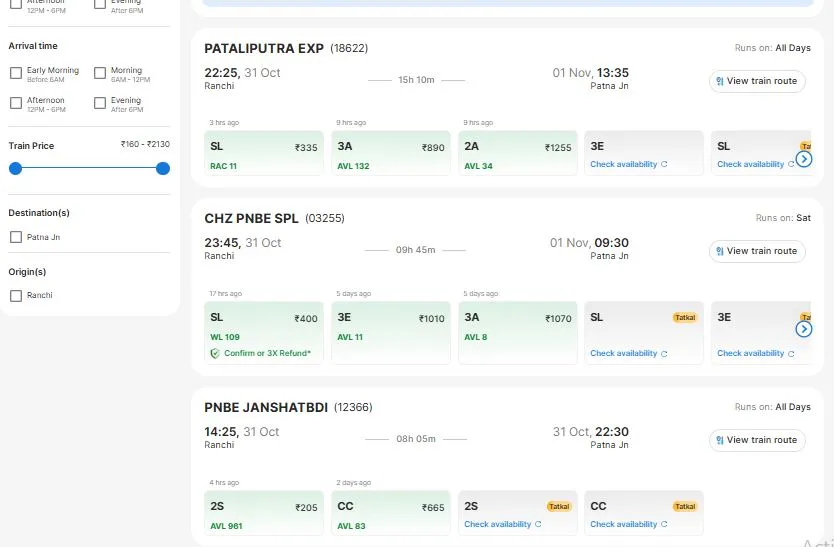Click Tatkal badge on JANSHATBDI 2S card
Screen dimensions: 834x547
click(558, 507)
